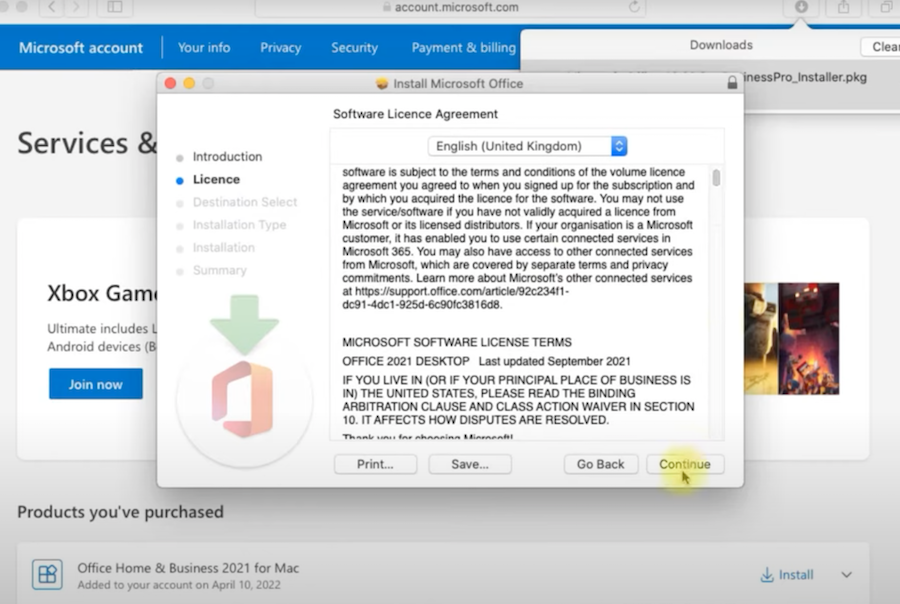900x604 pixels.
Task: Click the Safari share icon
Action: 843,7
